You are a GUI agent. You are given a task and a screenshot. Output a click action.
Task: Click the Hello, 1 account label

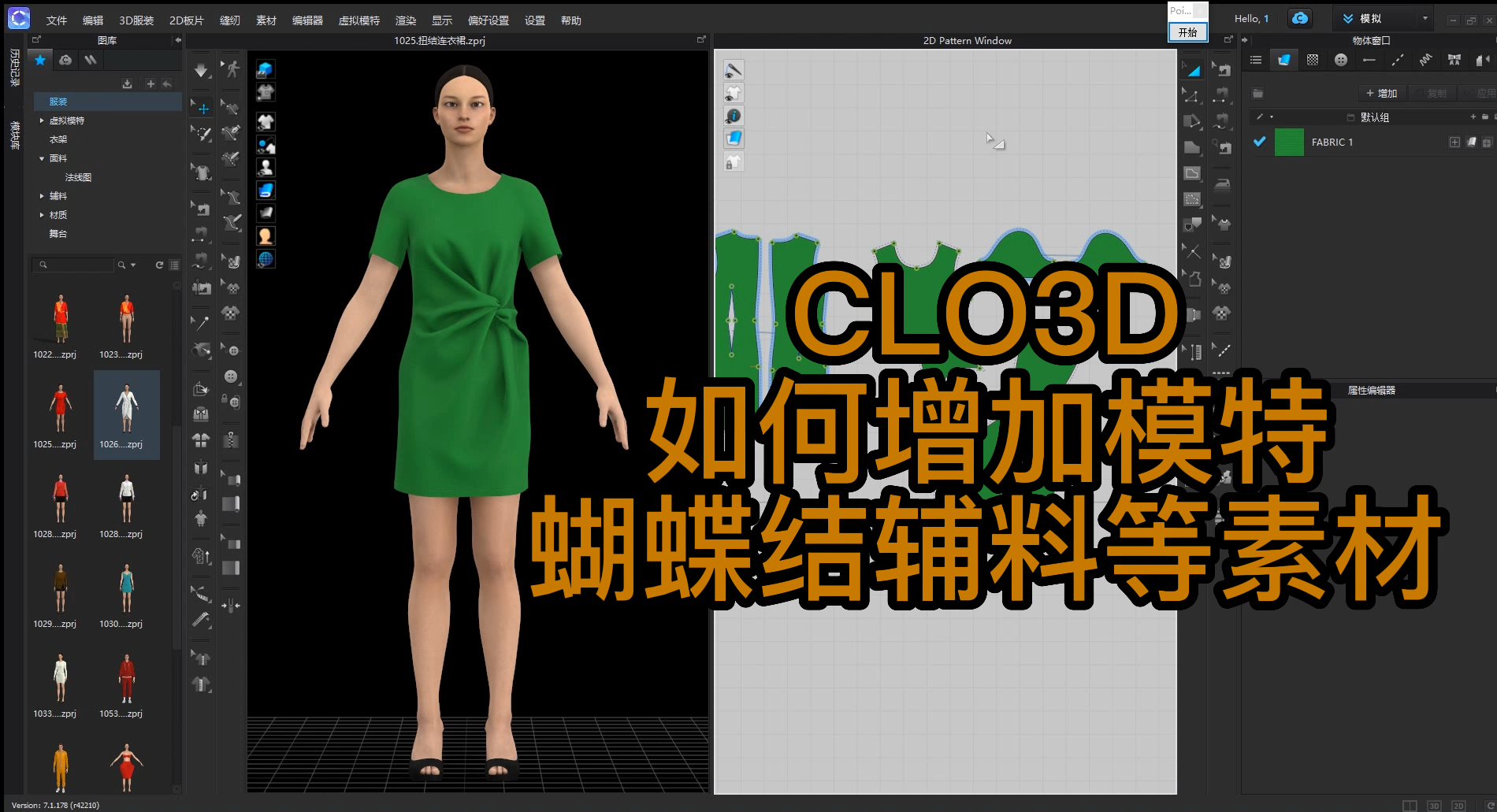tap(1251, 18)
